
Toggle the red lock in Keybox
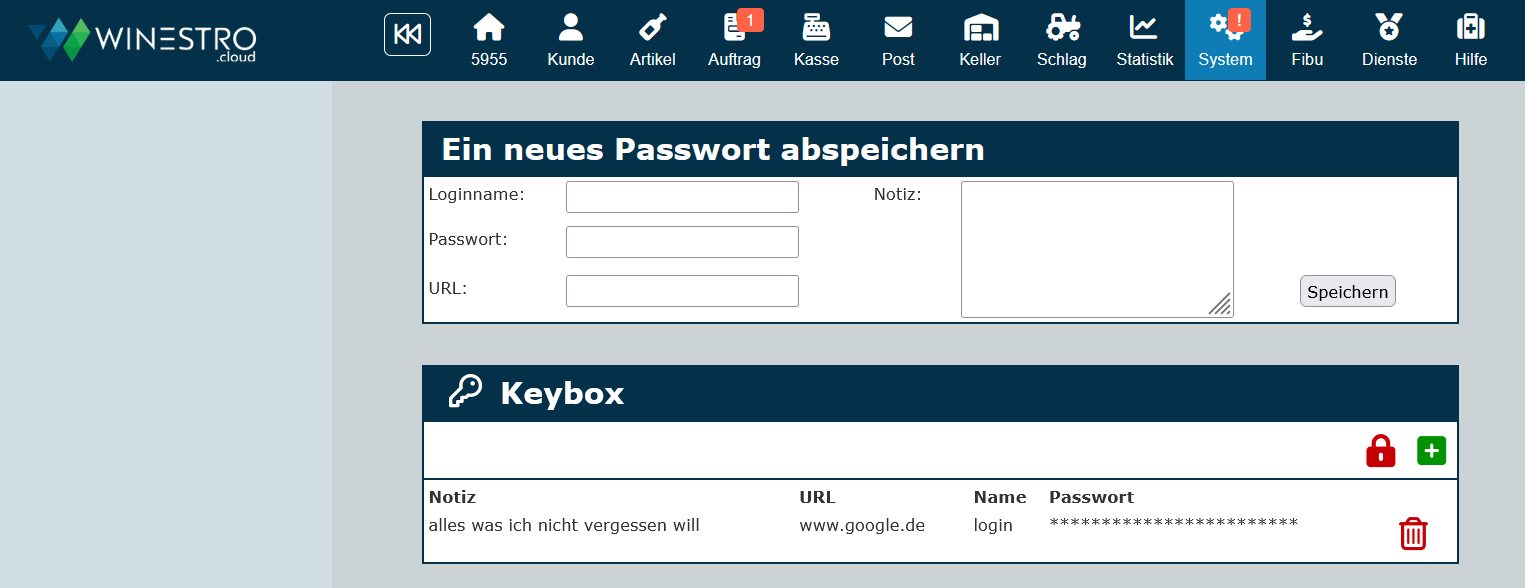coord(1380,451)
